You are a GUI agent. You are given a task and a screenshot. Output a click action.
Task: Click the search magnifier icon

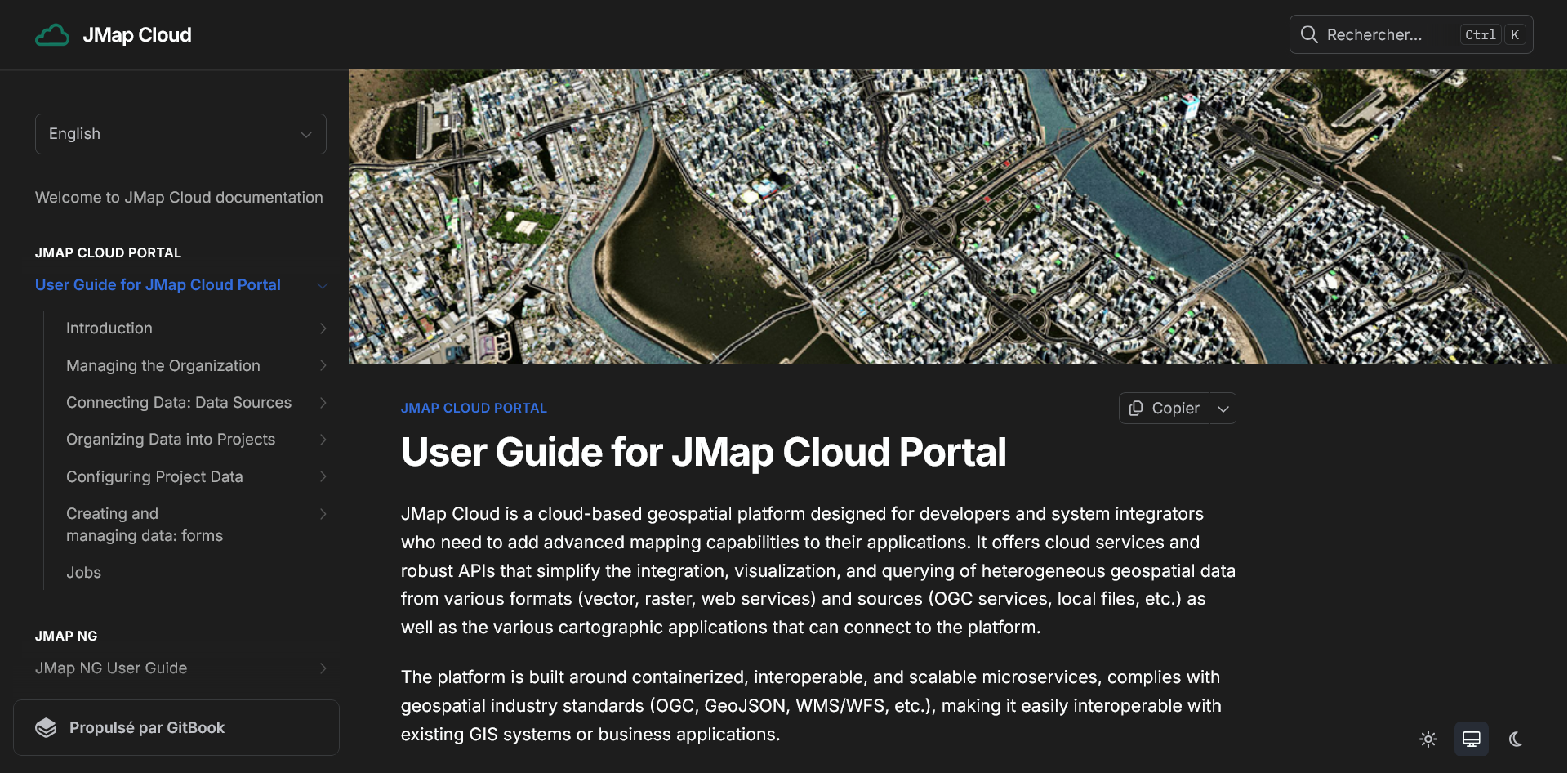1309,34
